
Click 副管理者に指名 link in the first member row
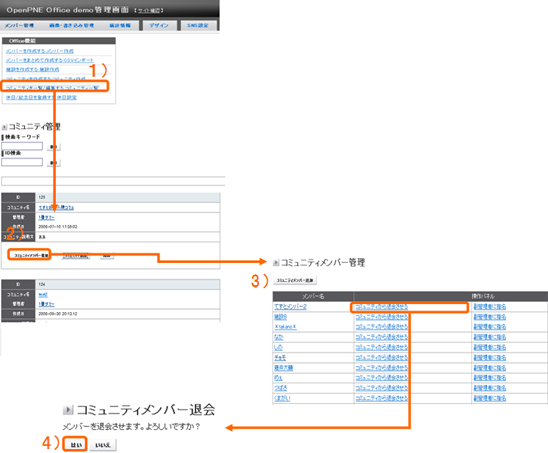pyautogui.click(x=490, y=307)
